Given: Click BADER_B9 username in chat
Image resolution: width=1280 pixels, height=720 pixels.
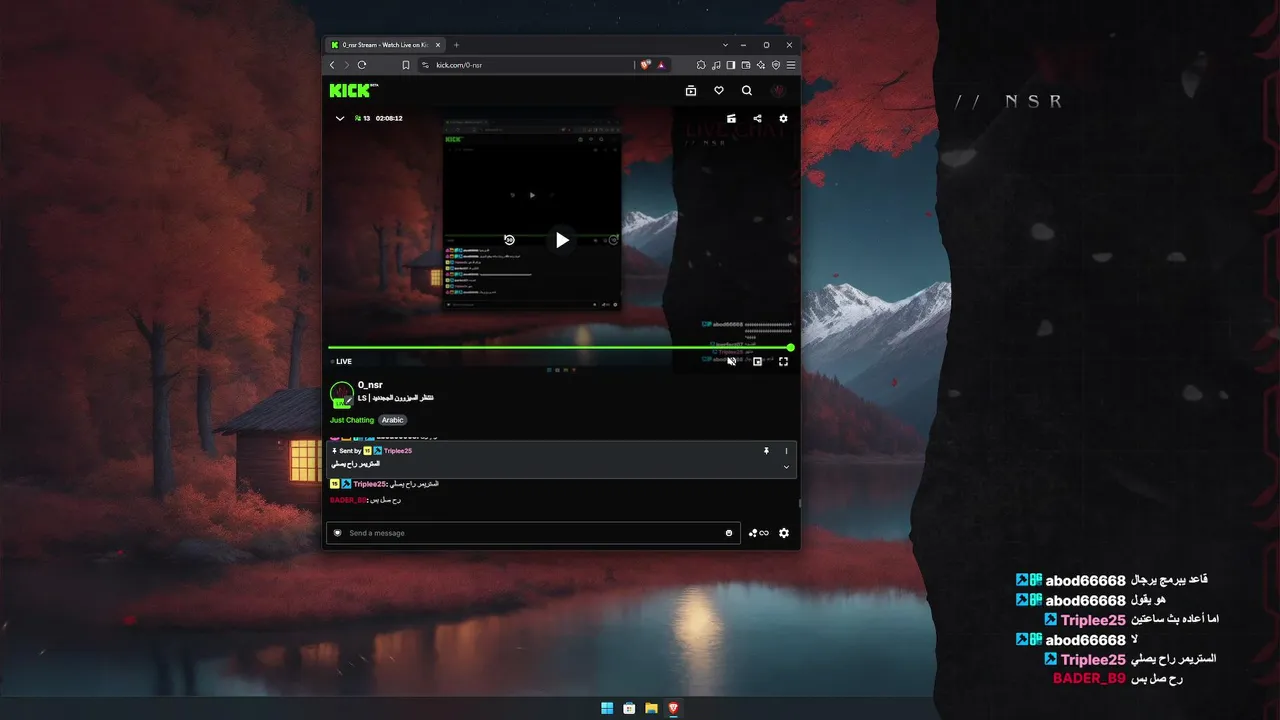Looking at the screenshot, I should point(348,500).
